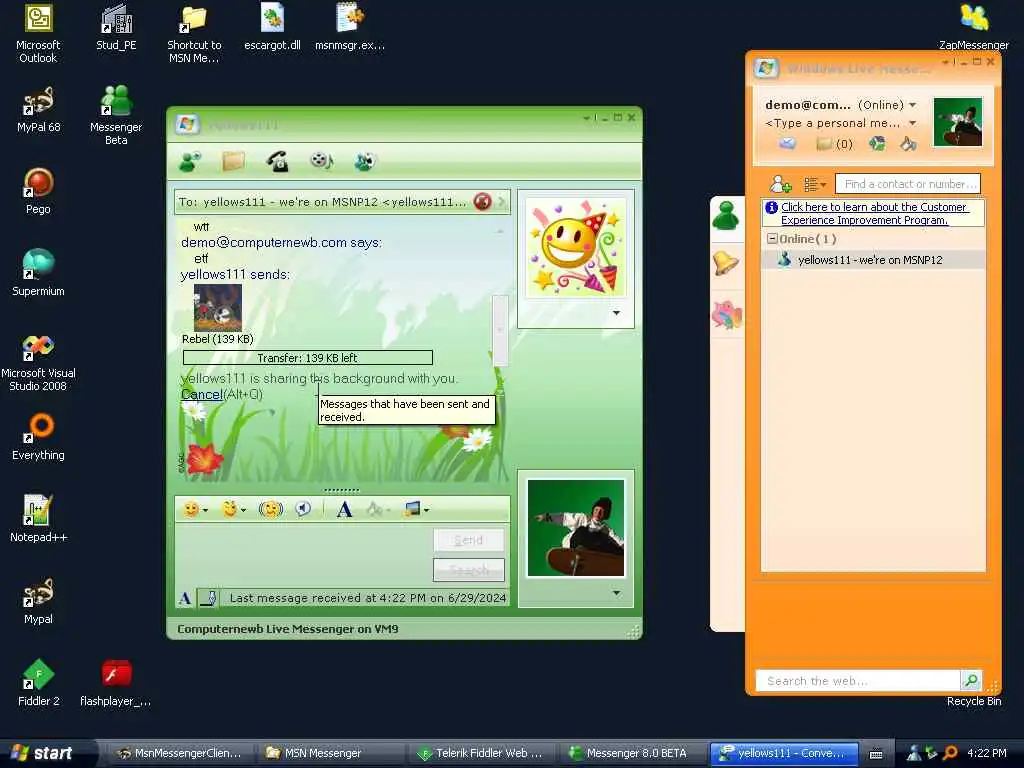Open the Rebel image thumbnail
Screen dimensions: 1024x768
(218, 308)
